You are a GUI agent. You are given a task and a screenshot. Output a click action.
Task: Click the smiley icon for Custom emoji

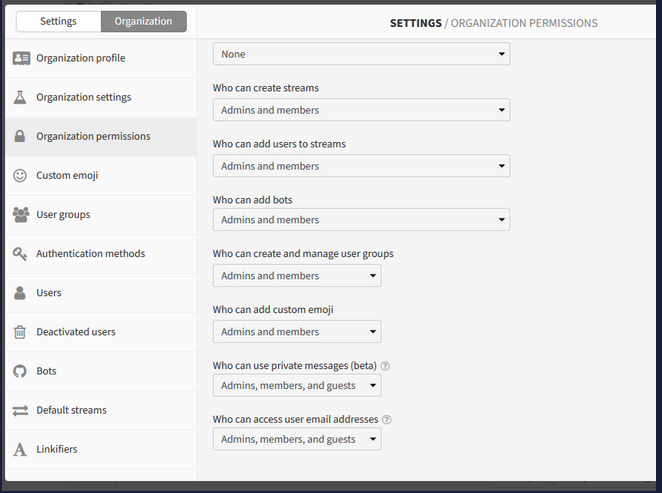pos(20,175)
